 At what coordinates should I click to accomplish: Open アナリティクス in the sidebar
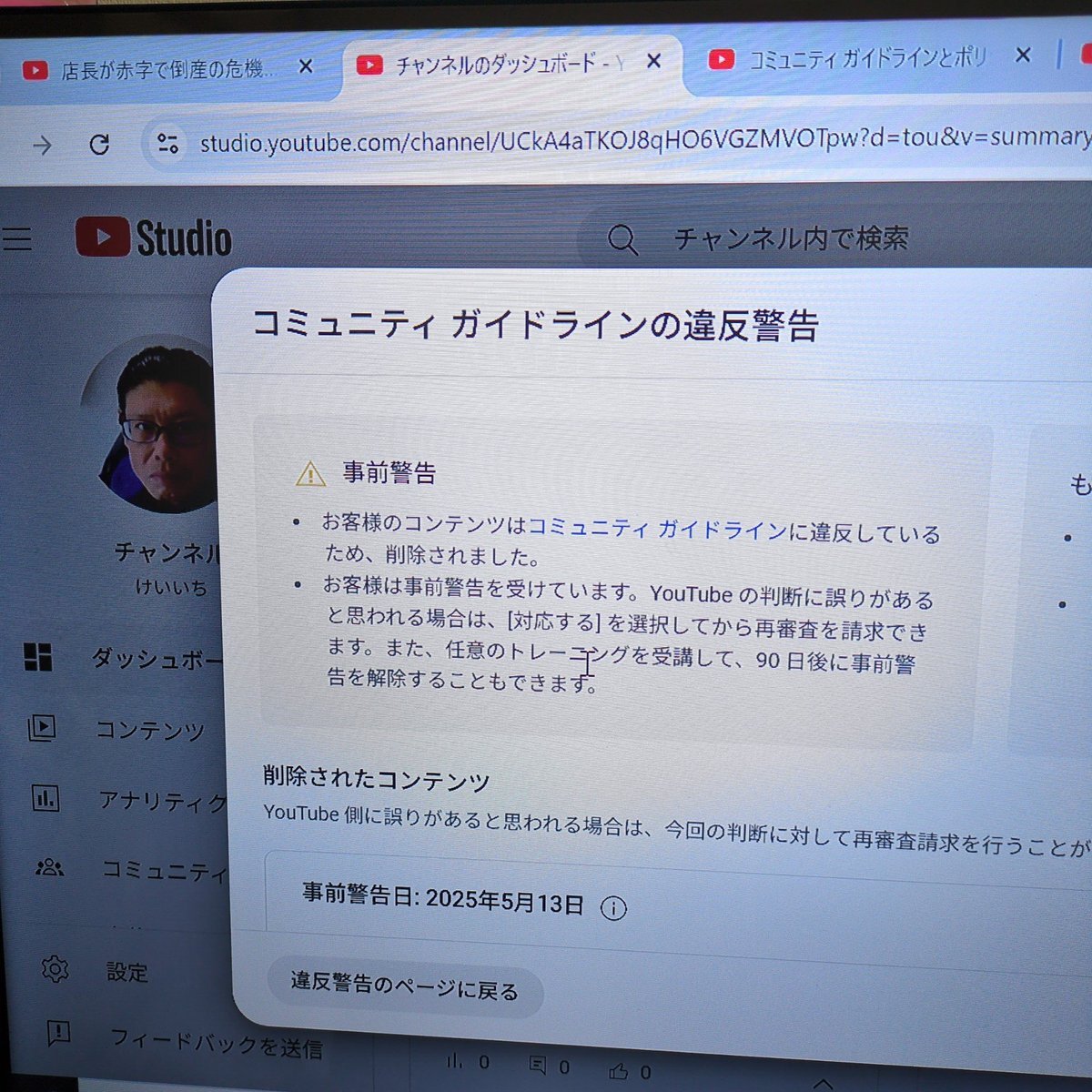(x=162, y=801)
